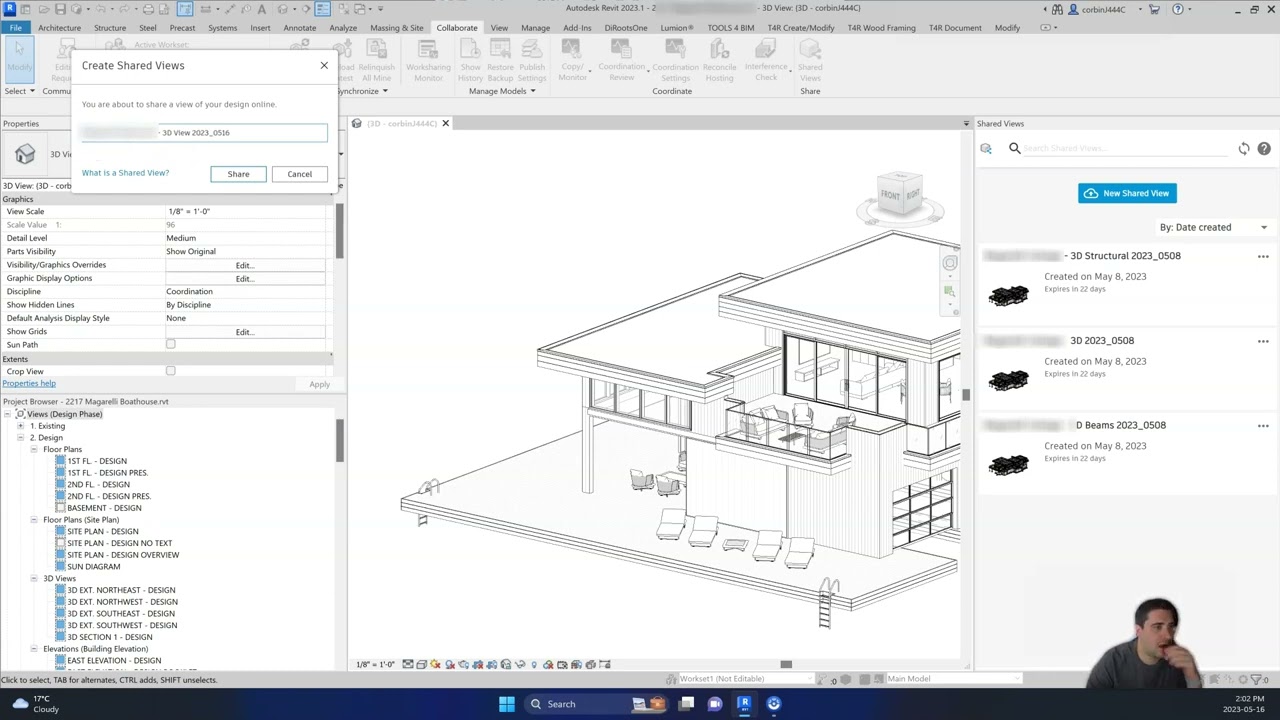The image size is (1280, 720).
Task: Click the Worksharing Monitor ribbon button
Action: [428, 61]
